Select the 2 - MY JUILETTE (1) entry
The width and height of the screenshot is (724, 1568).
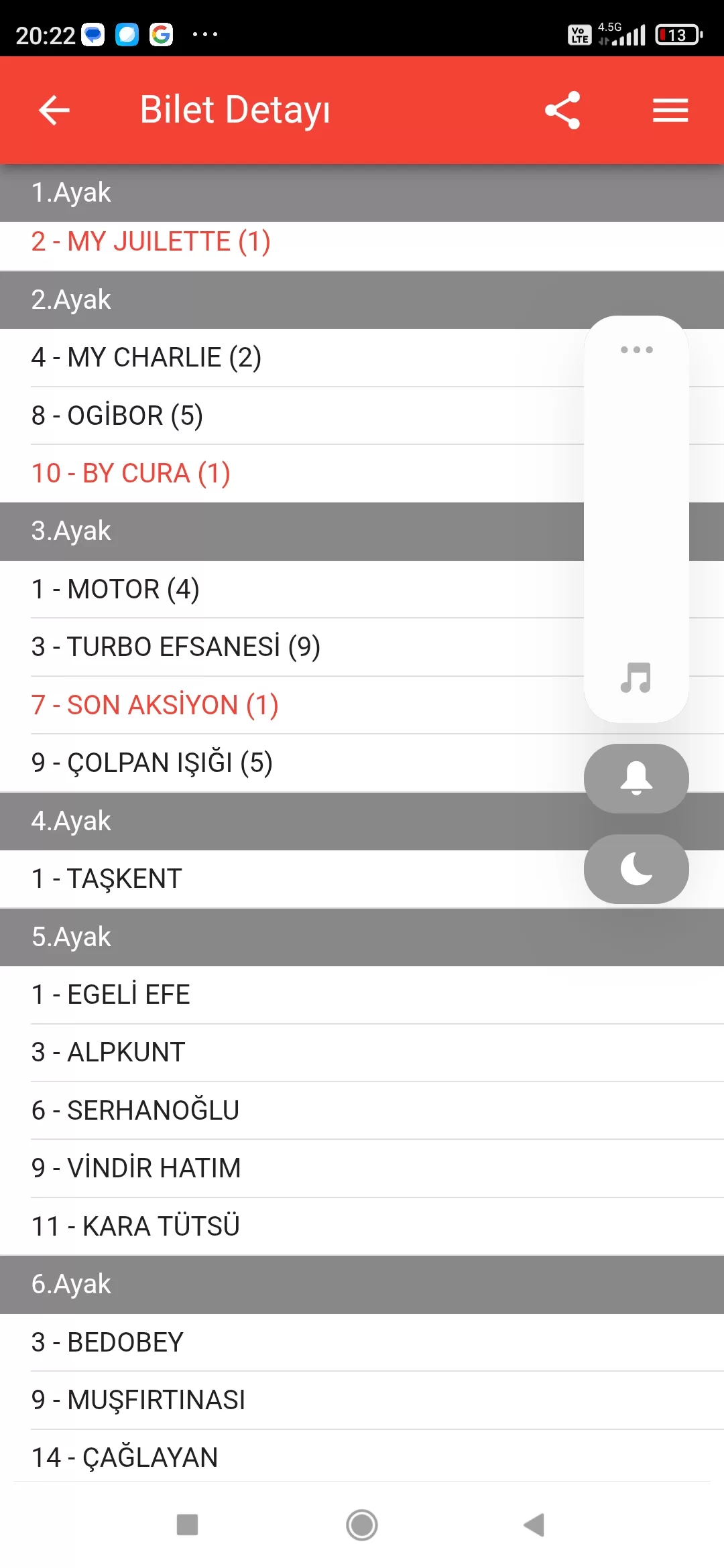click(151, 242)
